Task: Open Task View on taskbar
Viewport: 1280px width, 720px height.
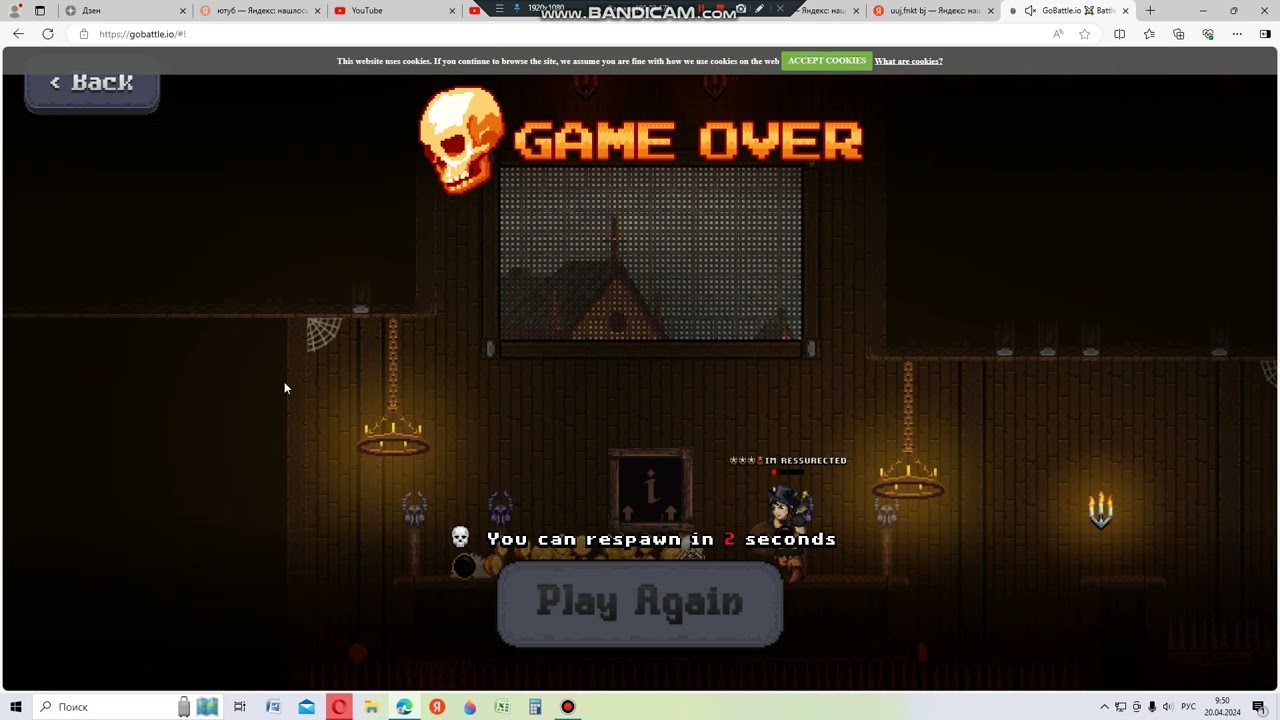Action: pos(240,707)
